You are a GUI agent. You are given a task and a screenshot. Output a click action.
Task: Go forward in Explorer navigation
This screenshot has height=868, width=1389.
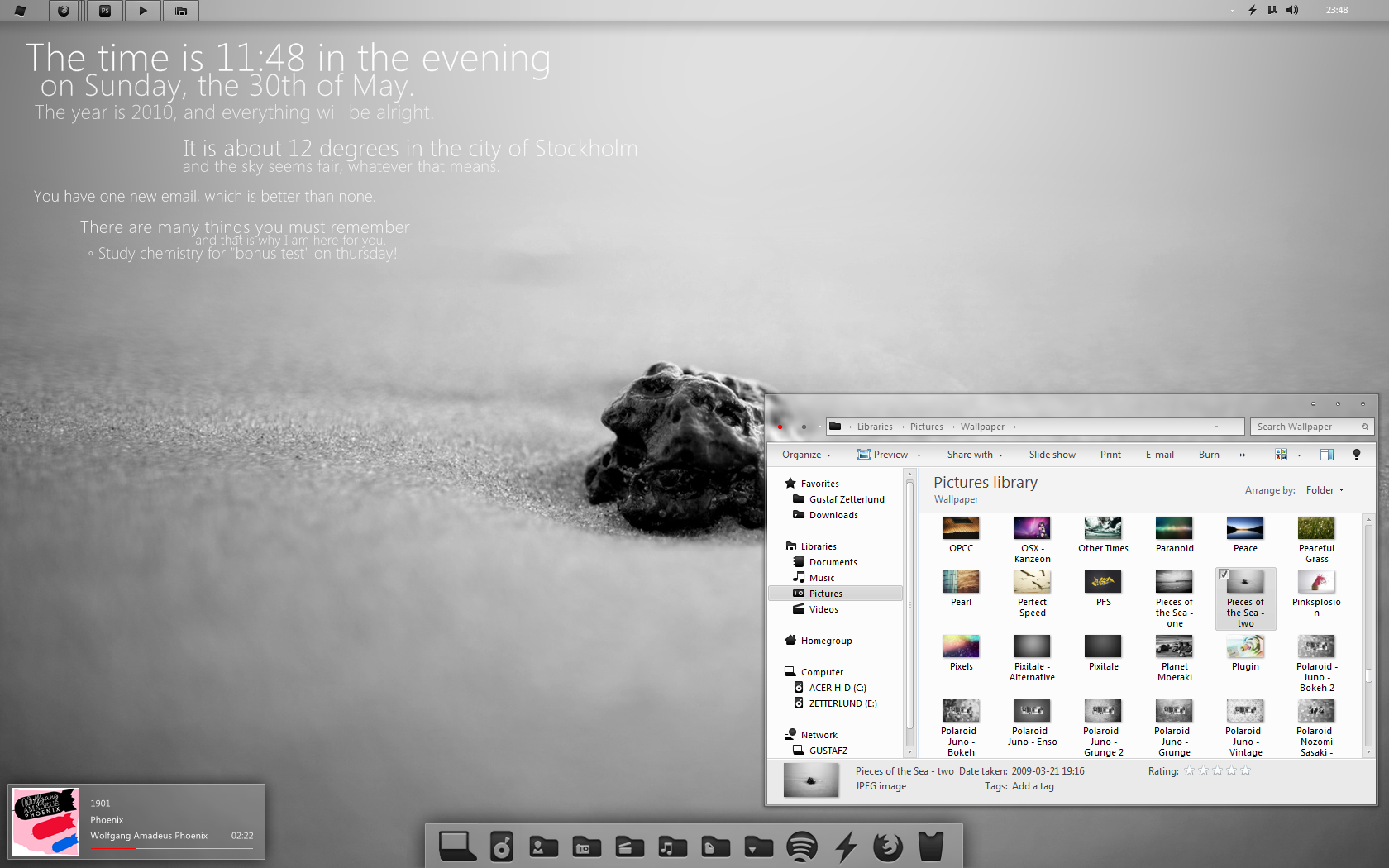pos(804,427)
